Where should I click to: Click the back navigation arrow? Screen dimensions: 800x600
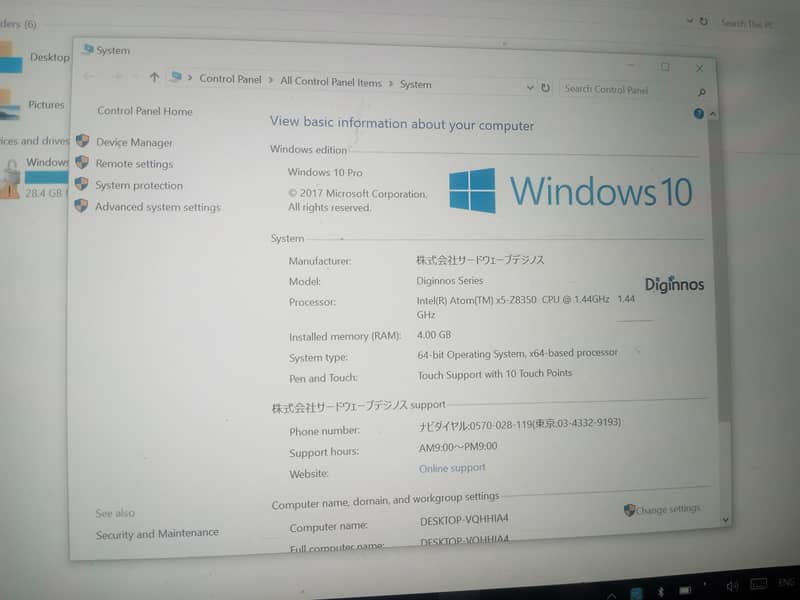(x=88, y=76)
